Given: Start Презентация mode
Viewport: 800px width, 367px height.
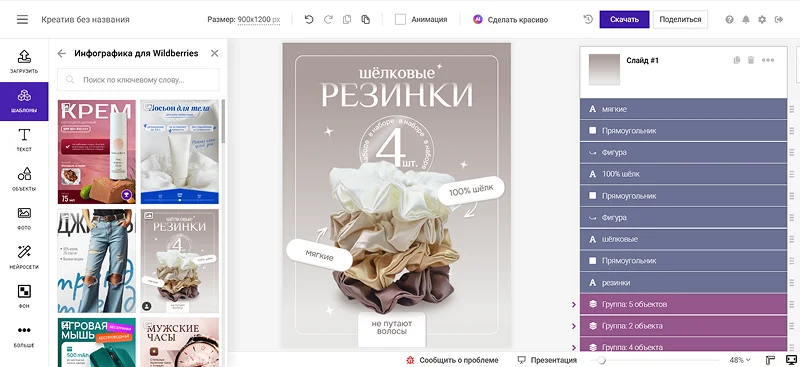Looking at the screenshot, I should [547, 360].
